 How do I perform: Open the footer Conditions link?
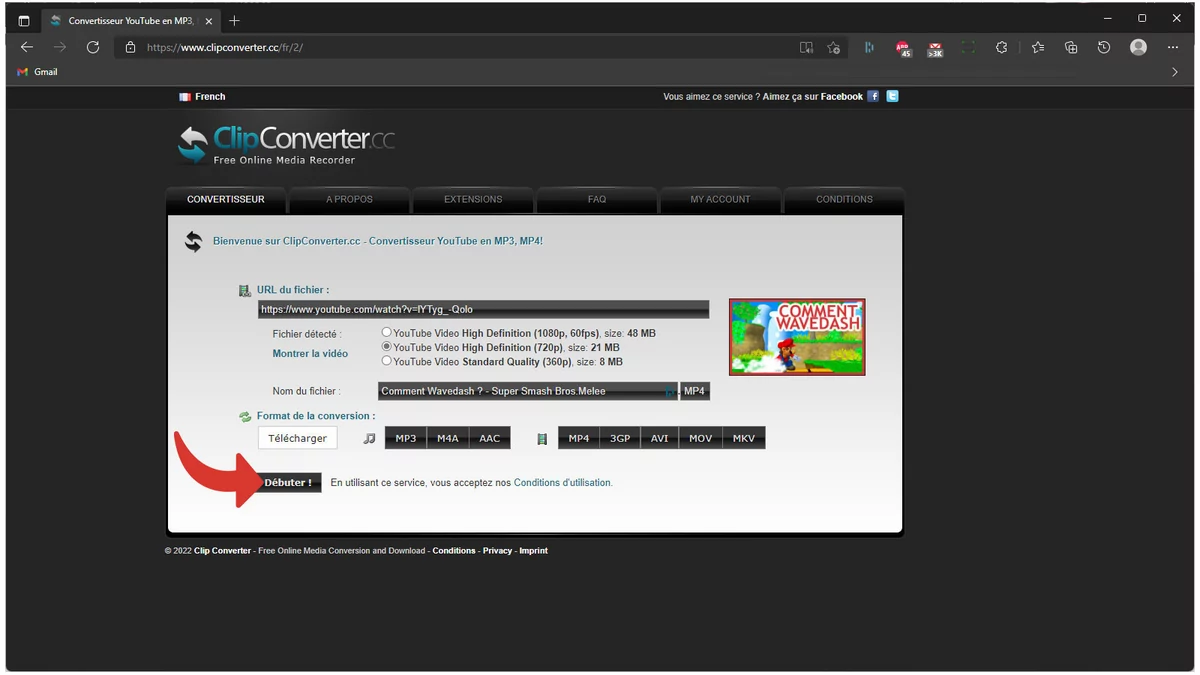[454, 550]
